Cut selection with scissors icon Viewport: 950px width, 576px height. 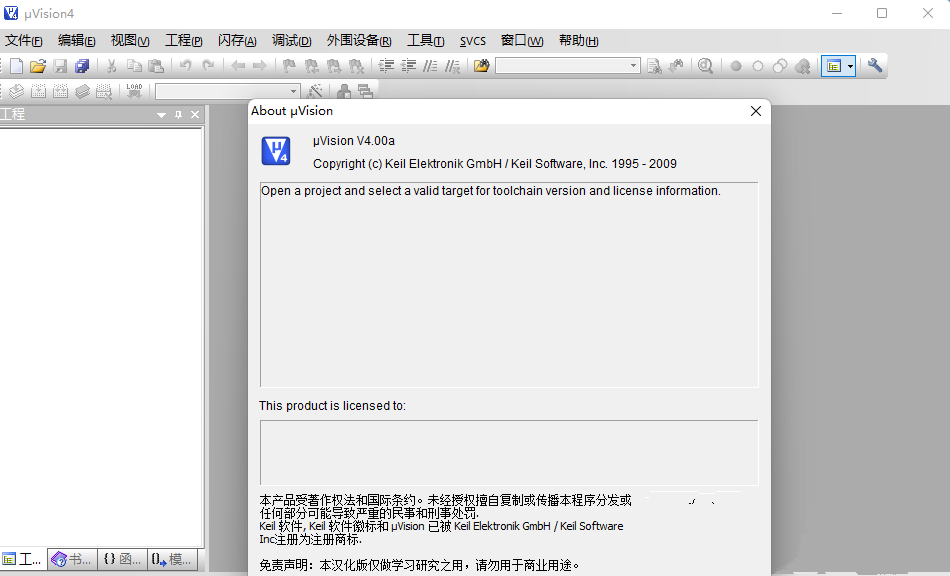(x=111, y=66)
